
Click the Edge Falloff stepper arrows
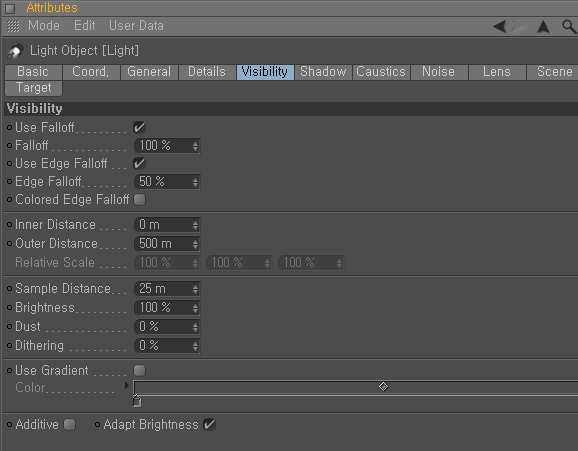click(x=195, y=182)
